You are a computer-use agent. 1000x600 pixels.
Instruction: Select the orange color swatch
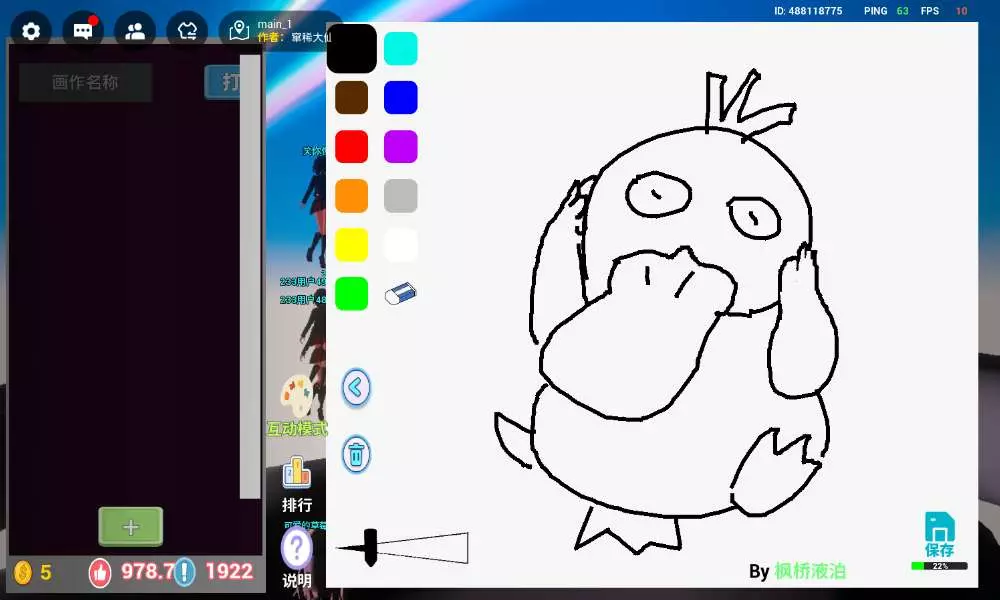(351, 196)
